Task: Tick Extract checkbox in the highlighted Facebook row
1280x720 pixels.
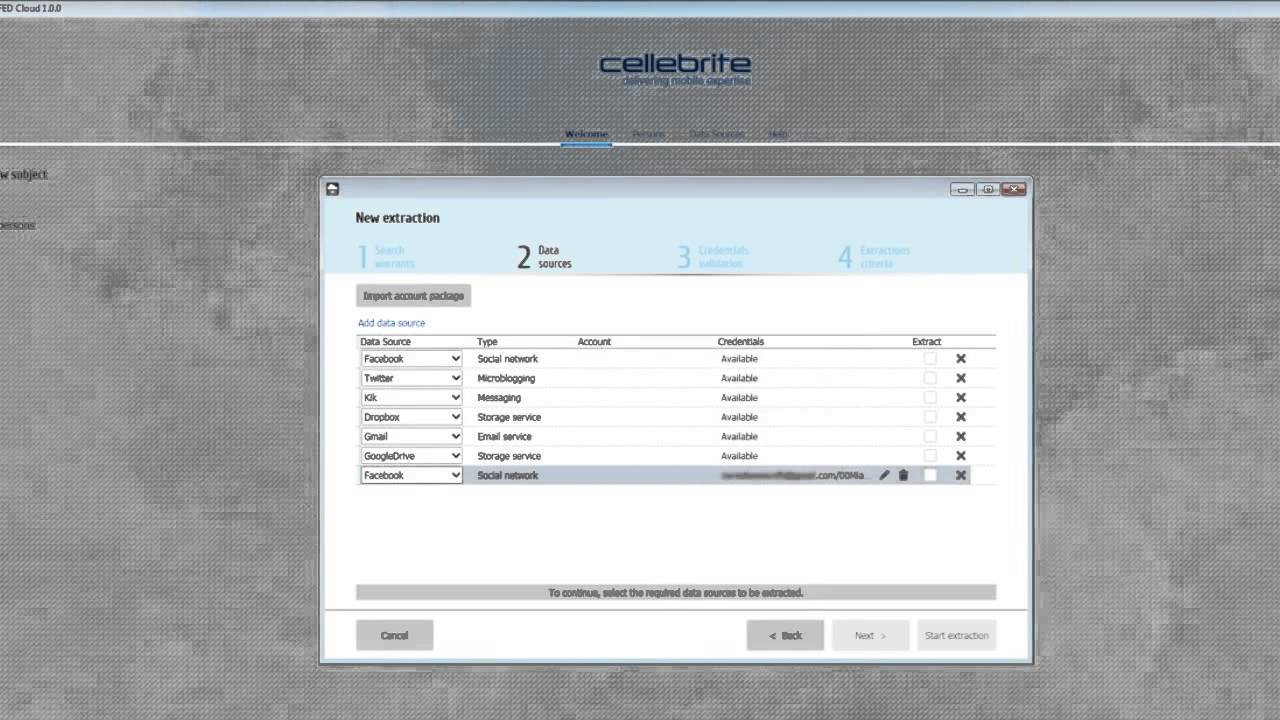Action: click(930, 475)
